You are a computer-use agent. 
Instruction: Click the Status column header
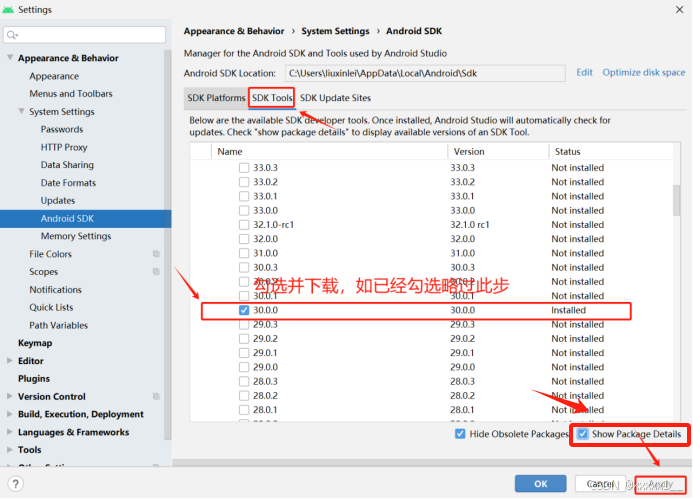pos(611,152)
